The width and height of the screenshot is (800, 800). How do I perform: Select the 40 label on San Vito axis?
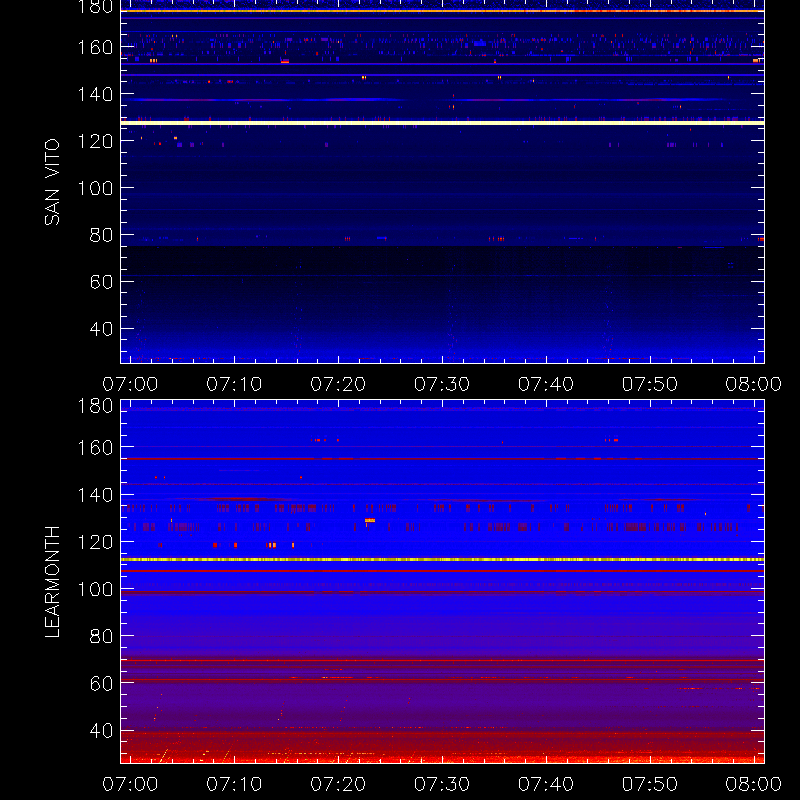[101, 329]
